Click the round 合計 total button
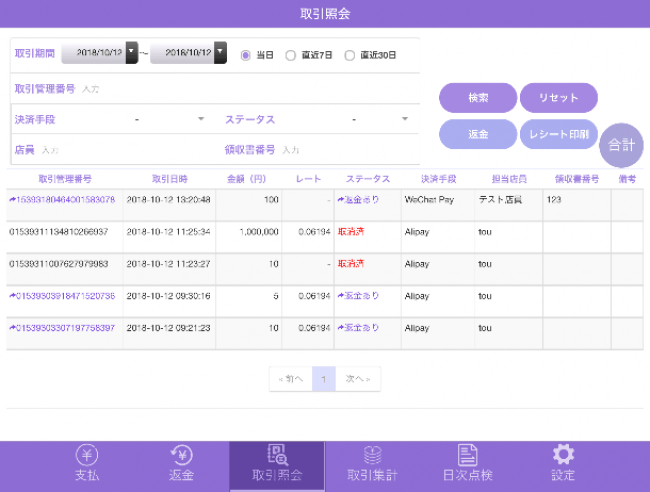This screenshot has width=650, height=492. pos(621,145)
